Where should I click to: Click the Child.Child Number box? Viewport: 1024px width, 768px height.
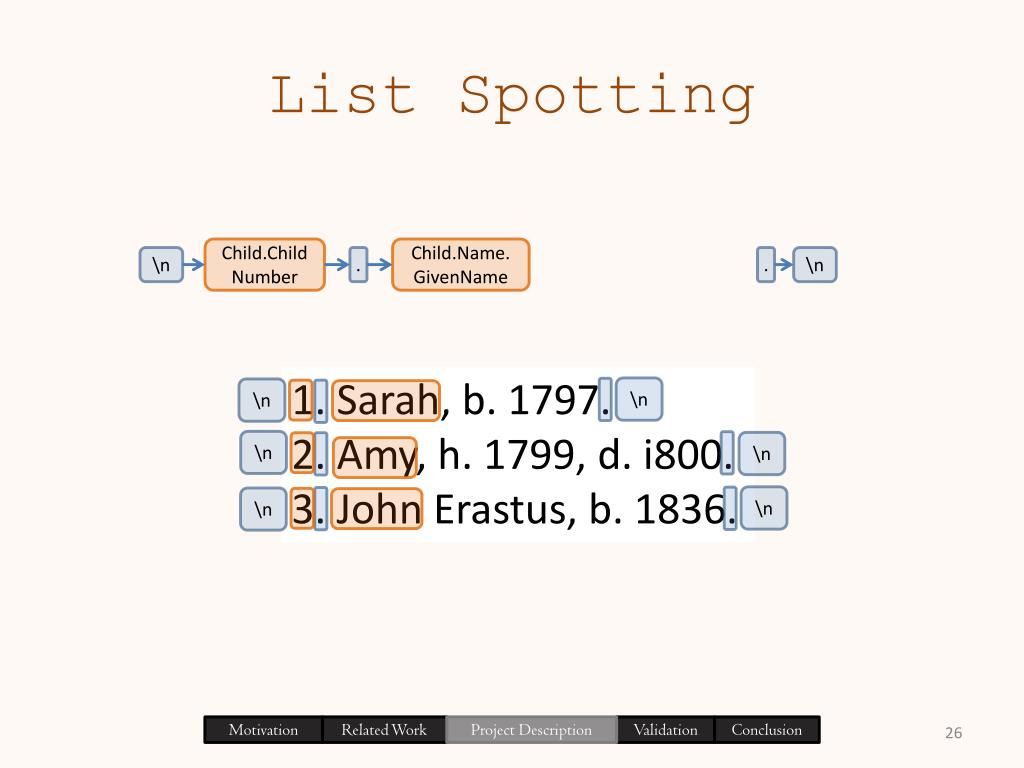point(264,264)
